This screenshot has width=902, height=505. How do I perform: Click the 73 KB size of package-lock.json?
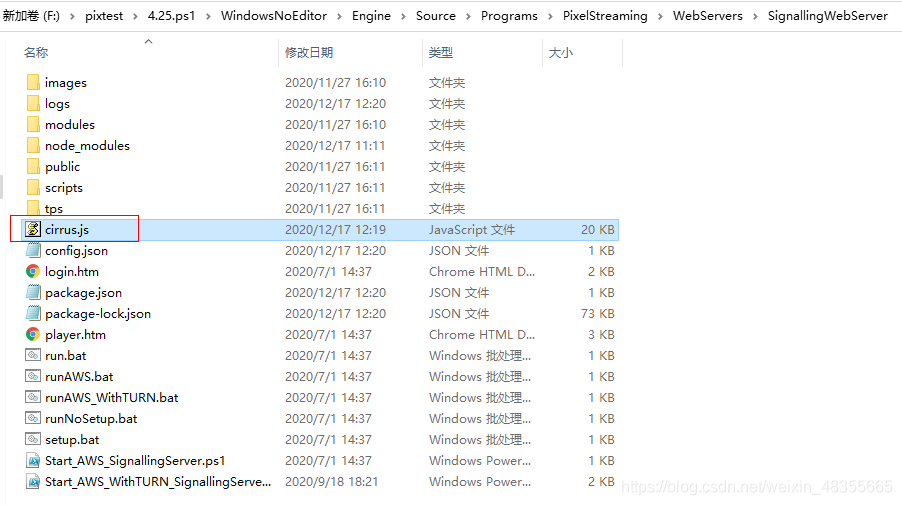coord(598,313)
